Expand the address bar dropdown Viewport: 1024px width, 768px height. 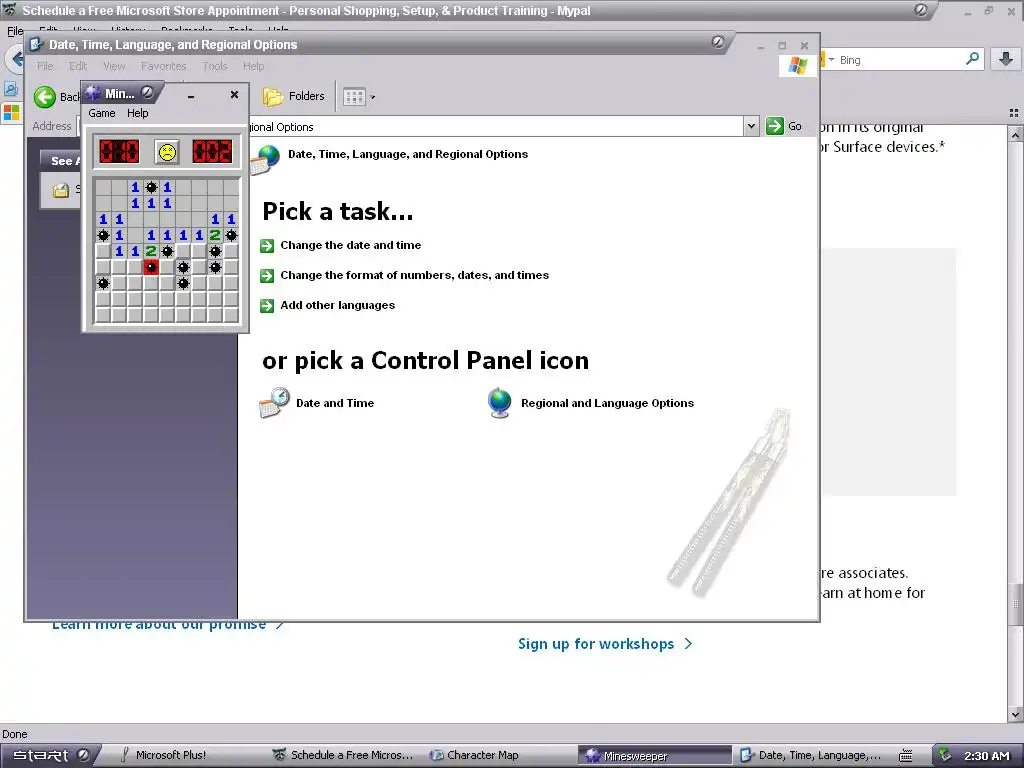coord(751,126)
